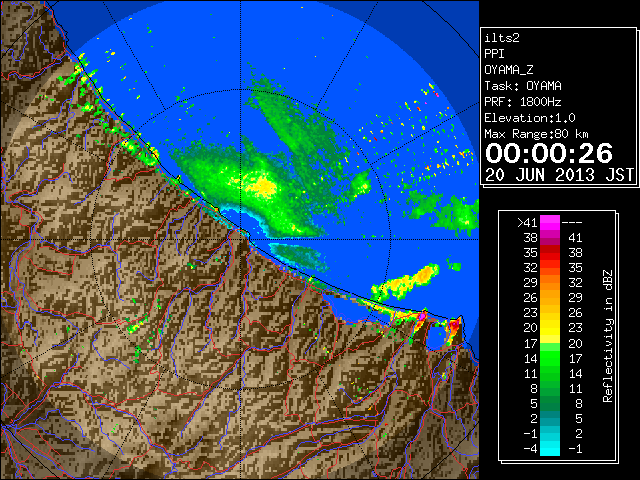Click the ilts2 label in the info box

click(x=502, y=38)
